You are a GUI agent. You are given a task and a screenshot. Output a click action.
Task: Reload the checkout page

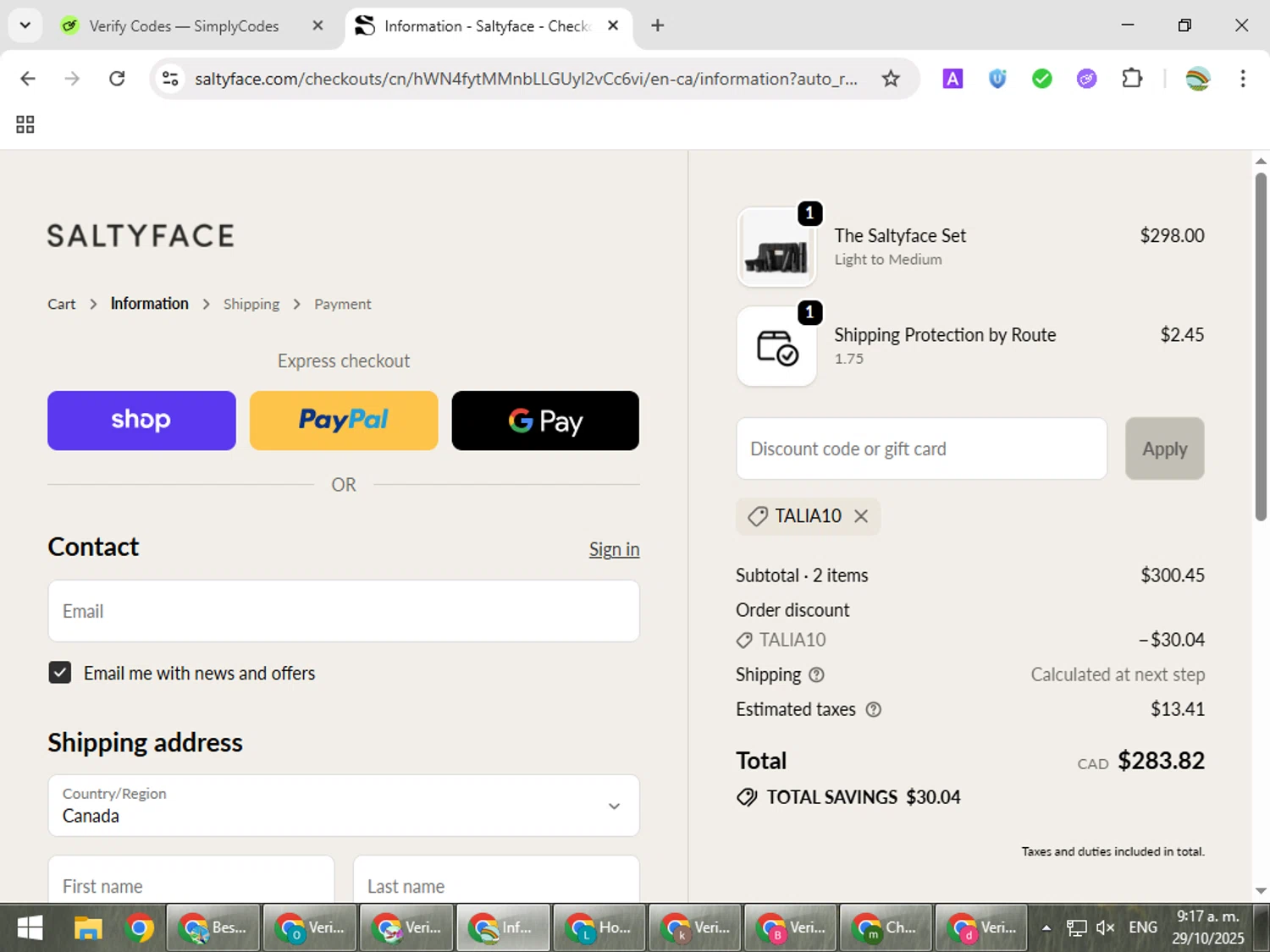coord(117,79)
